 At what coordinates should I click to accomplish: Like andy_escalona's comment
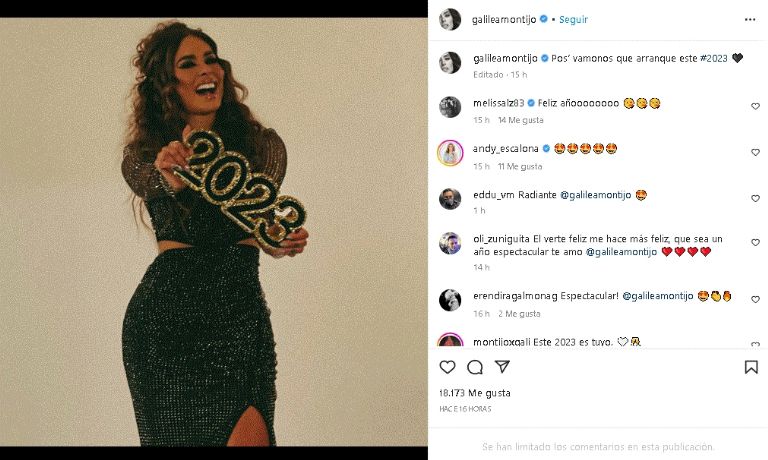click(x=755, y=152)
